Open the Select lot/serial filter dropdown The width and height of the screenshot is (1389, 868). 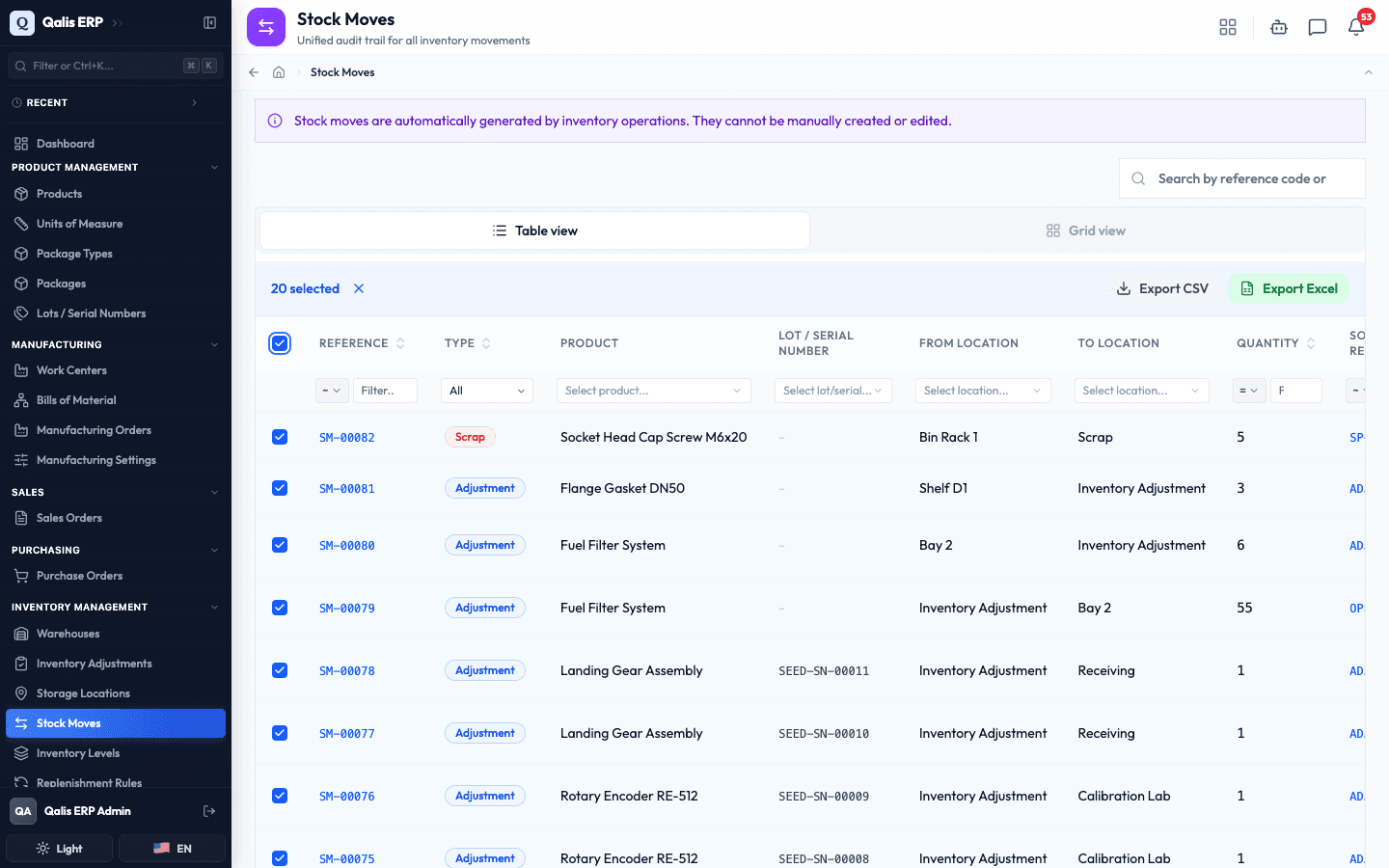pyautogui.click(x=833, y=391)
